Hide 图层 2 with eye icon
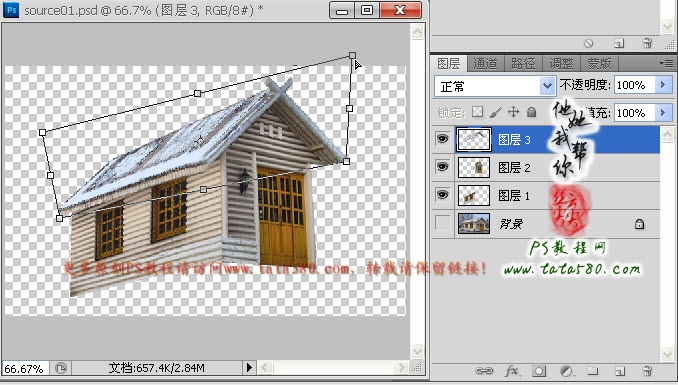This screenshot has width=678, height=385. pos(442,167)
